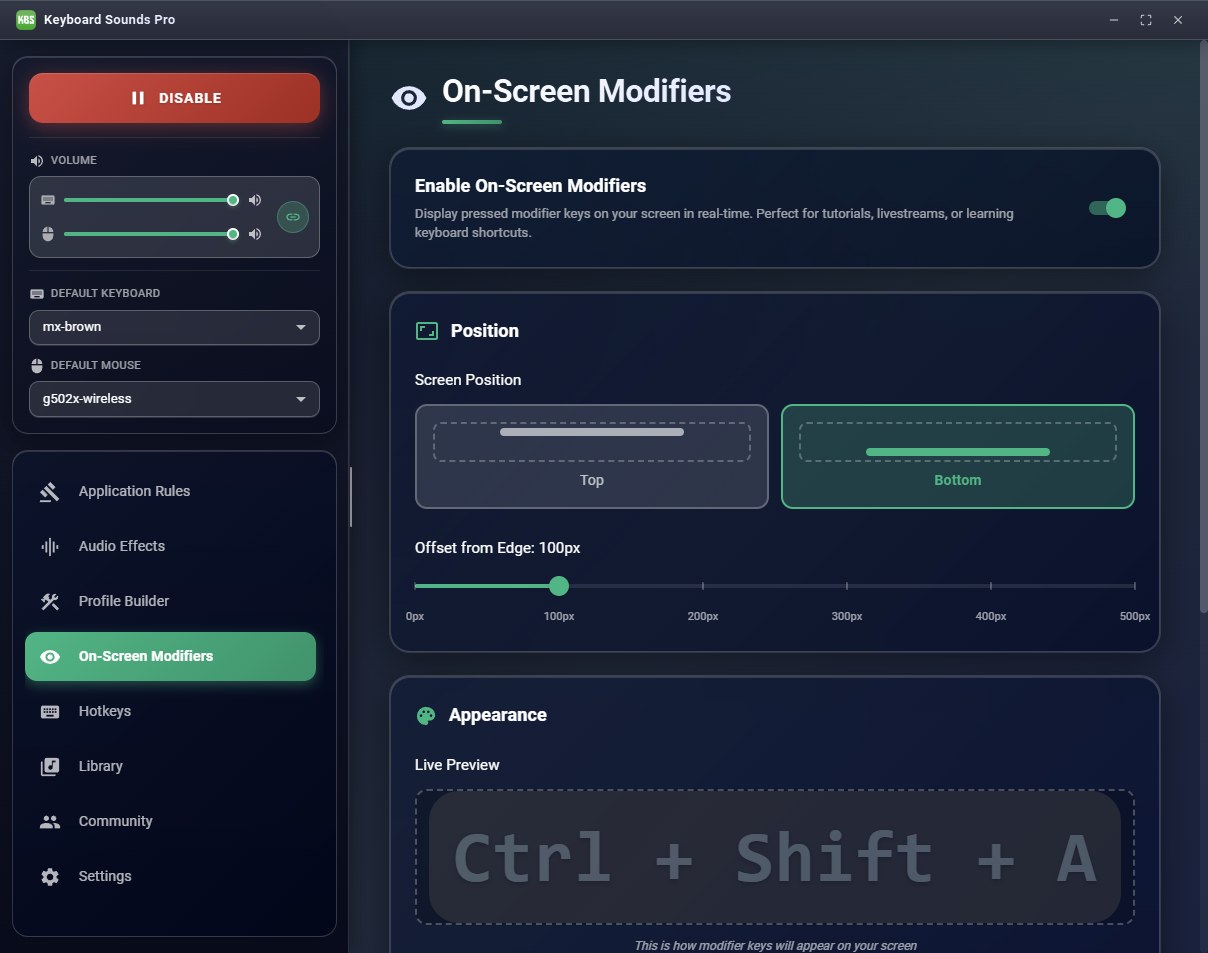This screenshot has width=1208, height=953.
Task: Click the Offset from Edge slider handle
Action: [x=559, y=586]
